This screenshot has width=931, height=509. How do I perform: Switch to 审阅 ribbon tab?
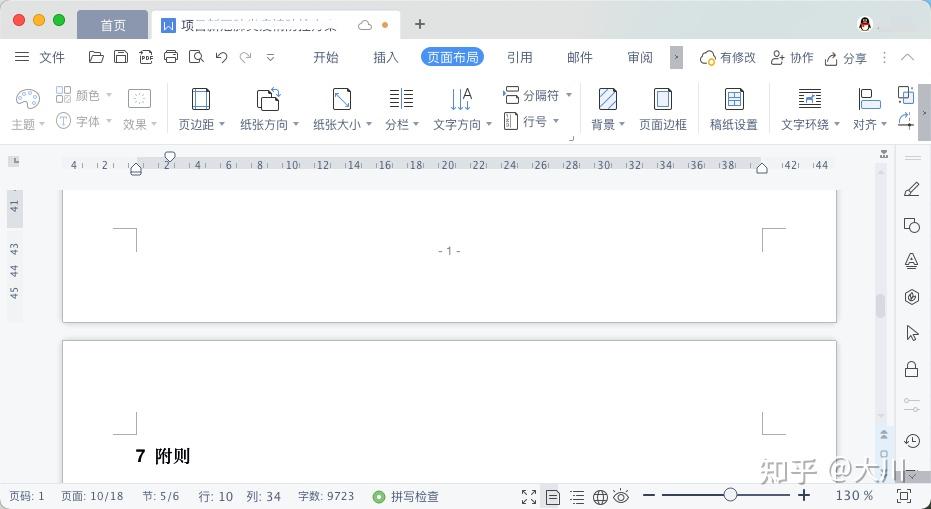pyautogui.click(x=640, y=57)
